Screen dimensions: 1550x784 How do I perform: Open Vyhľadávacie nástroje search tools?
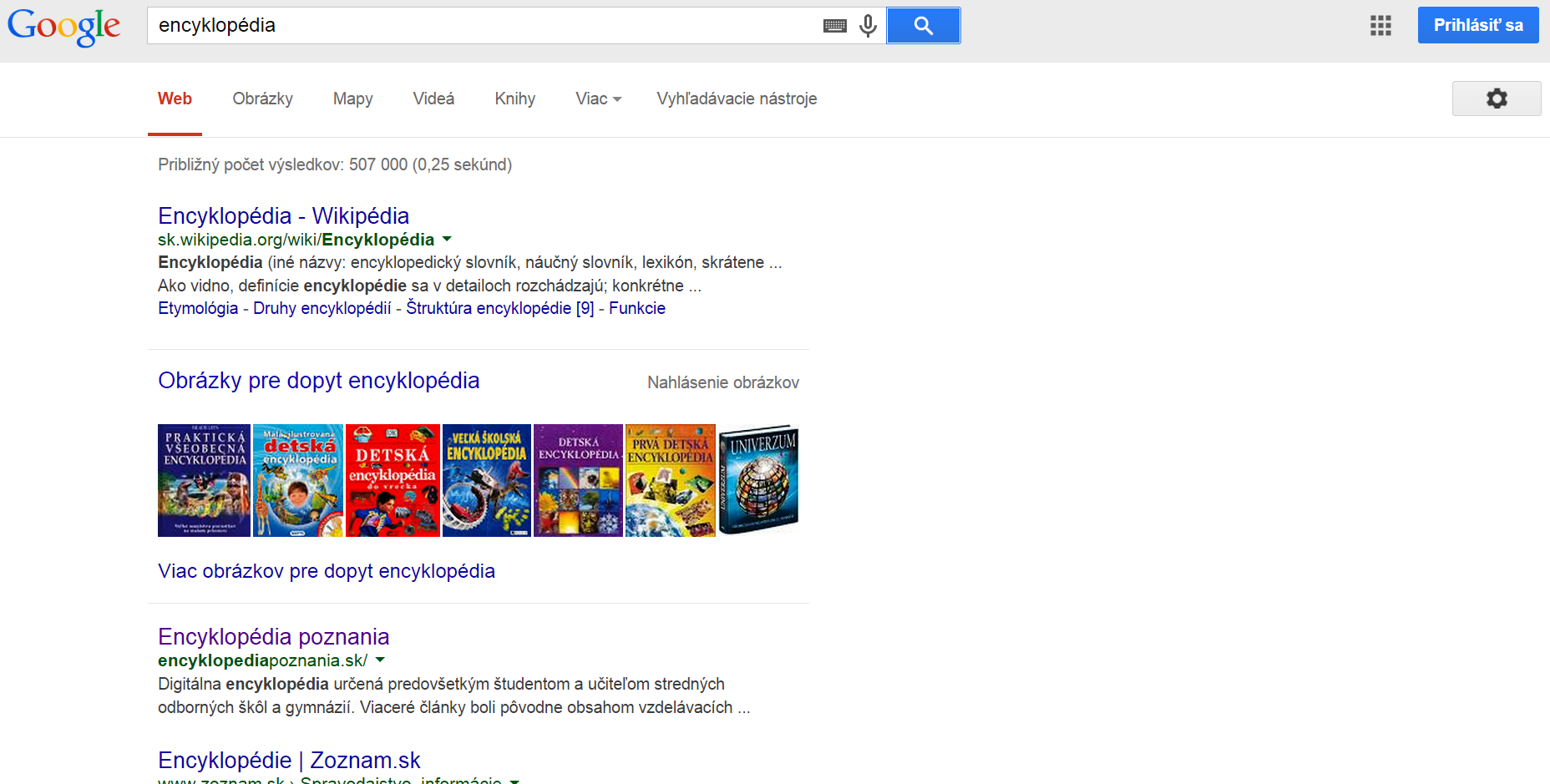click(x=737, y=99)
